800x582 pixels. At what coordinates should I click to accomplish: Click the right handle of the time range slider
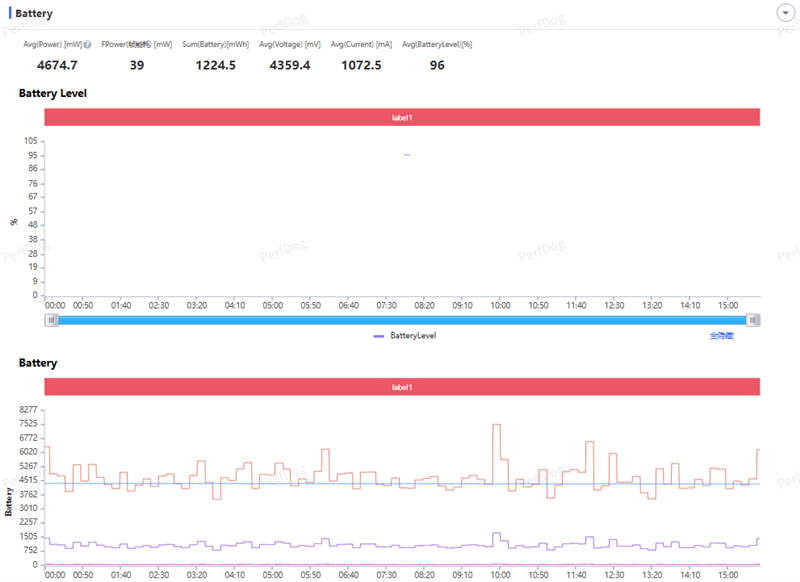(x=753, y=320)
